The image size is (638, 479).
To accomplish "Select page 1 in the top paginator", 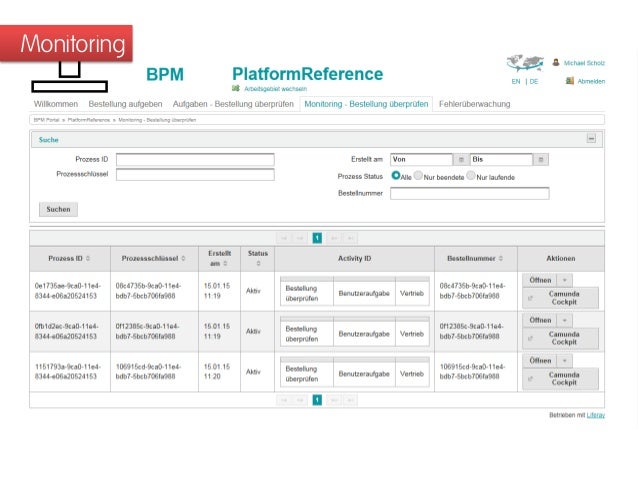I will 317,238.
